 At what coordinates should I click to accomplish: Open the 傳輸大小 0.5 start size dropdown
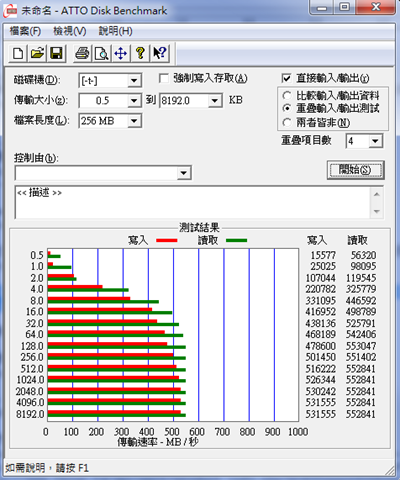pyautogui.click(x=134, y=101)
